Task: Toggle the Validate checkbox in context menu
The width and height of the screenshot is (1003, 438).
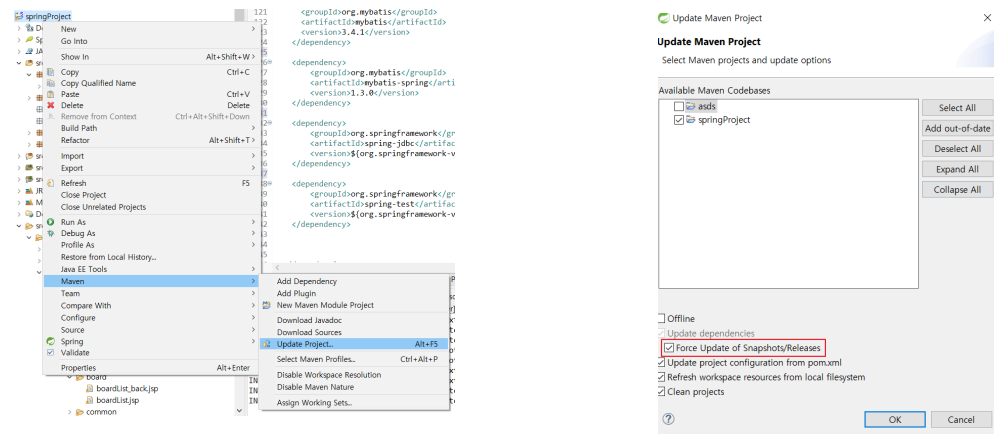Action: pos(51,352)
